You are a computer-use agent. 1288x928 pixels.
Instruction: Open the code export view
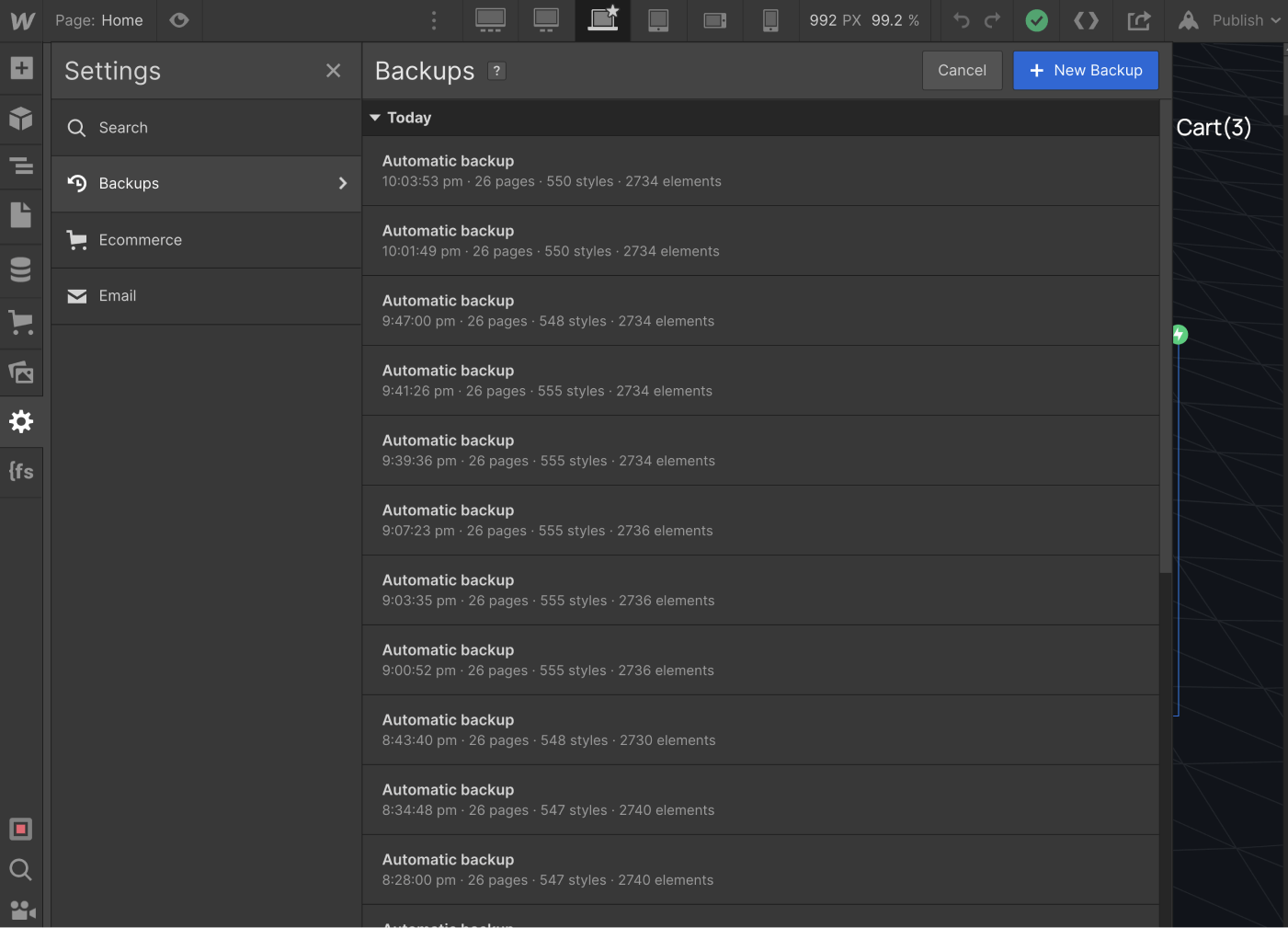(x=1086, y=20)
